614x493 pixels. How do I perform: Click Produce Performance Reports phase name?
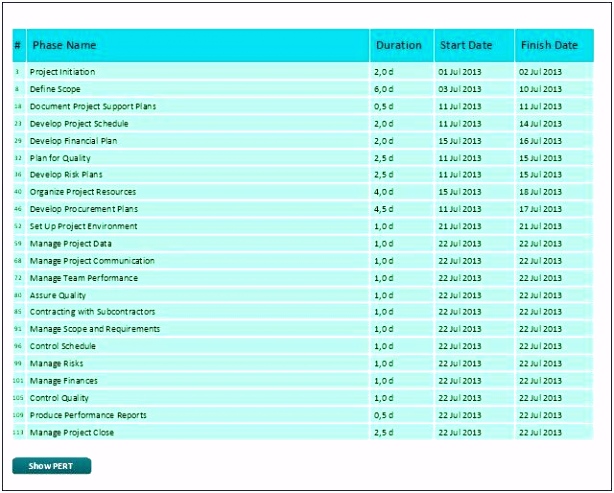coord(88,415)
